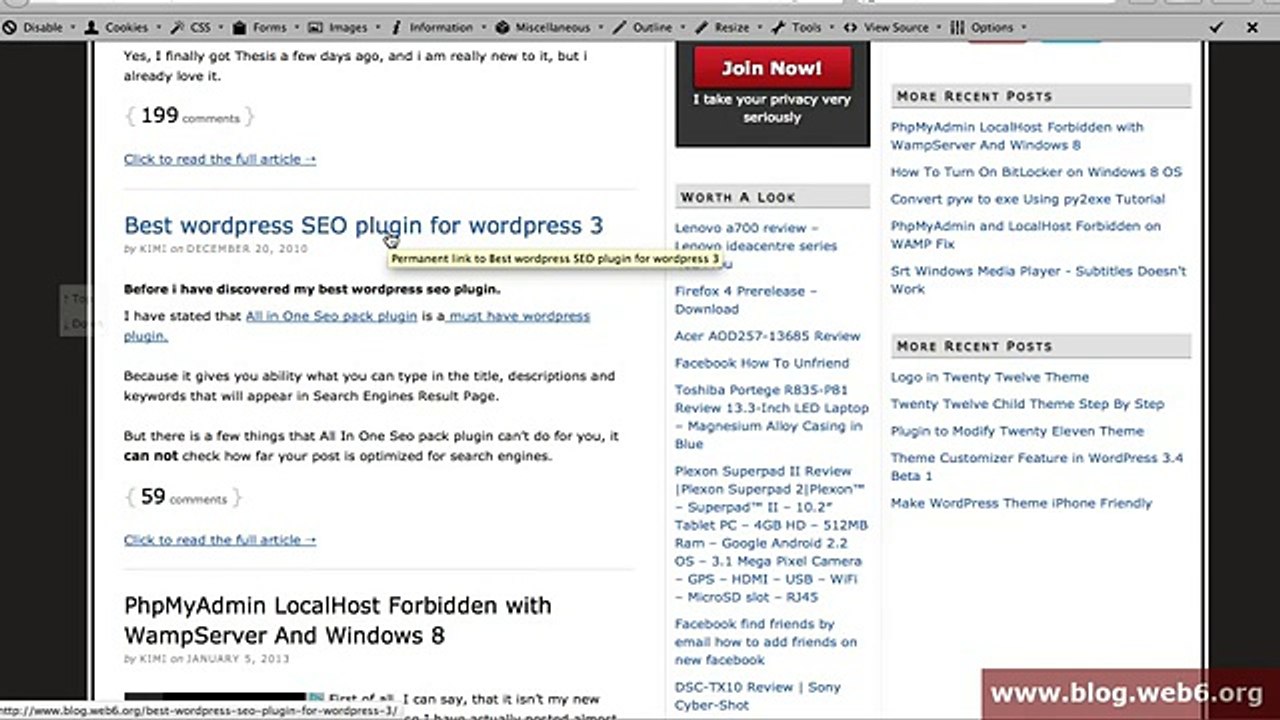
Task: Open Facebook How To Unfriend link
Action: 761,363
